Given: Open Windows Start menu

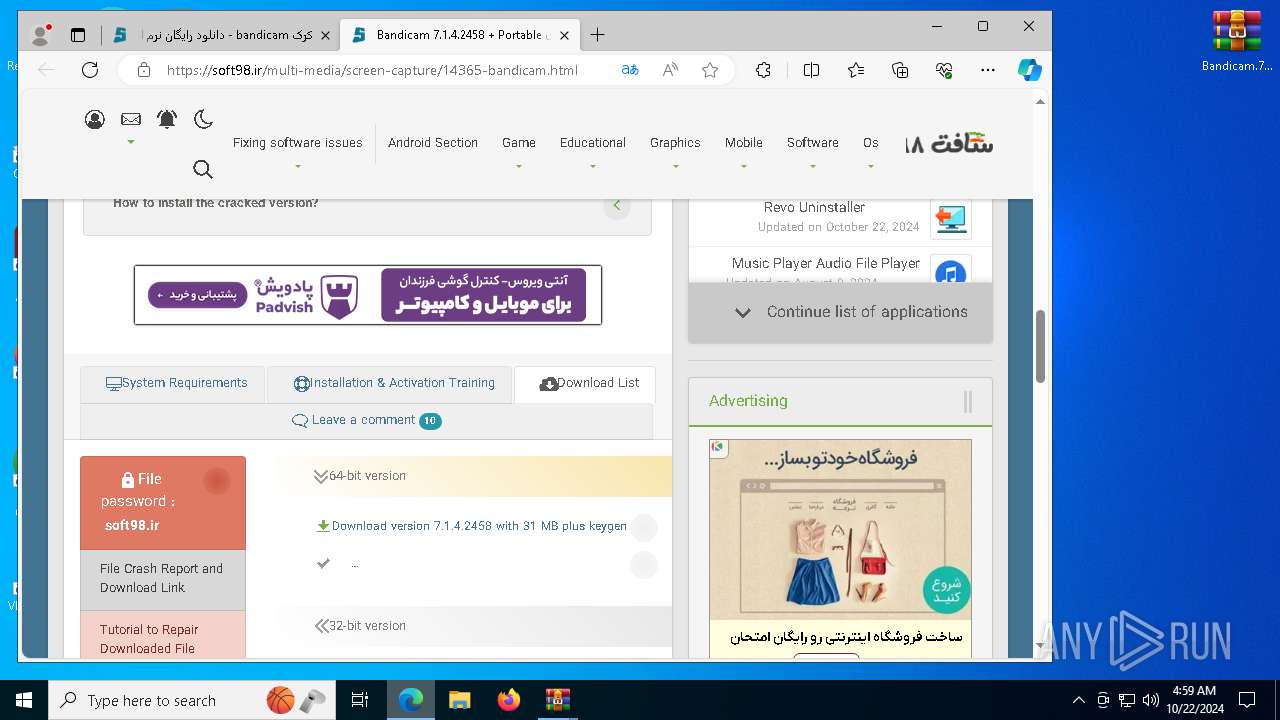Looking at the screenshot, I should [23, 700].
